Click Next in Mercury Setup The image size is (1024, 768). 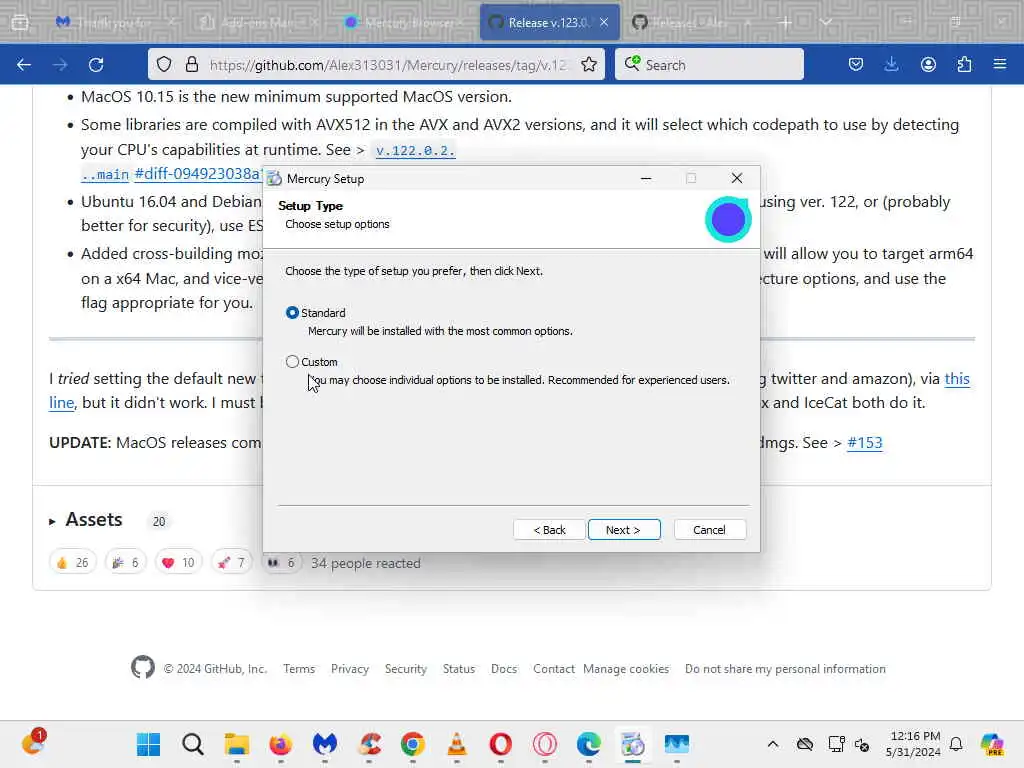click(624, 530)
